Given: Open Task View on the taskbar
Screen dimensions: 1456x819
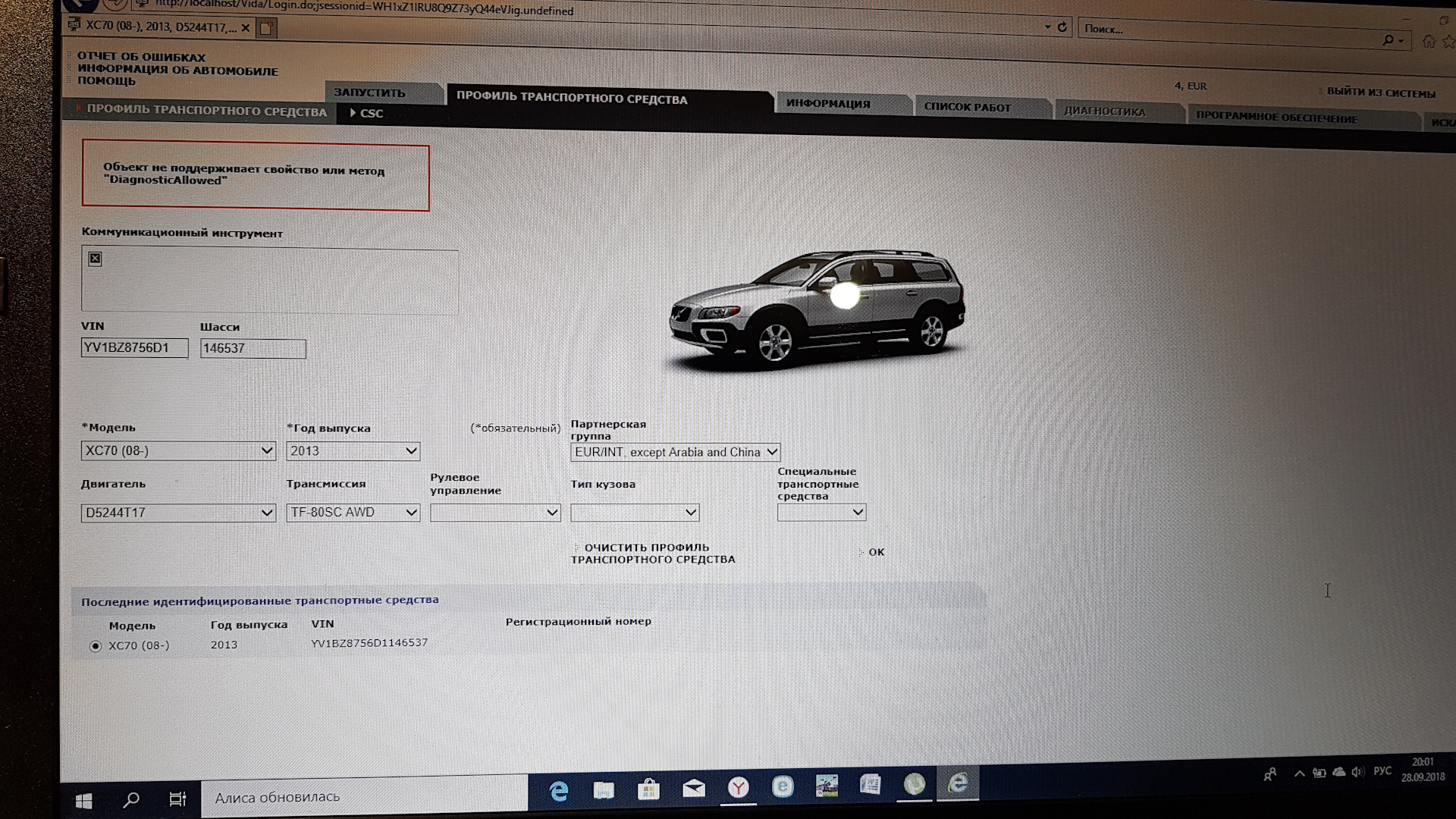Looking at the screenshot, I should tap(177, 799).
